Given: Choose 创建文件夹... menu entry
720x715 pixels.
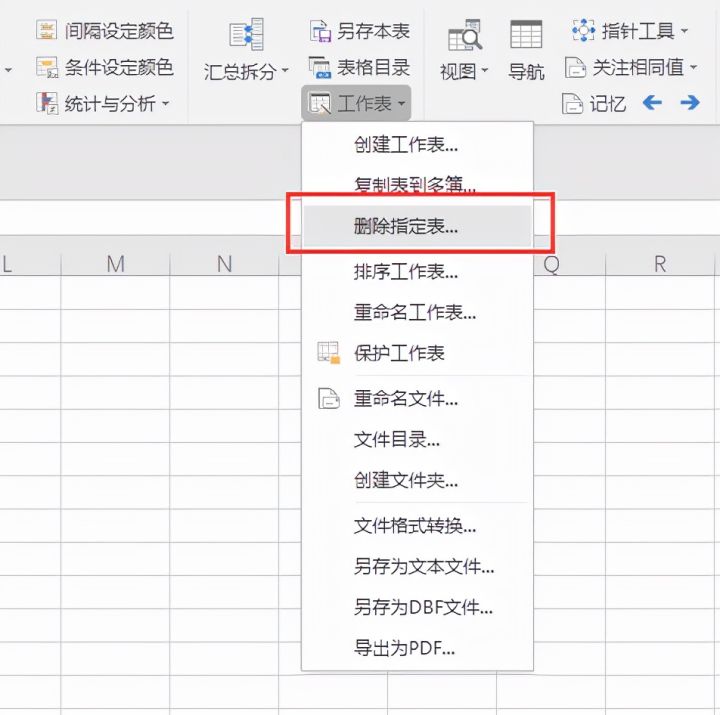Looking at the screenshot, I should (417, 480).
